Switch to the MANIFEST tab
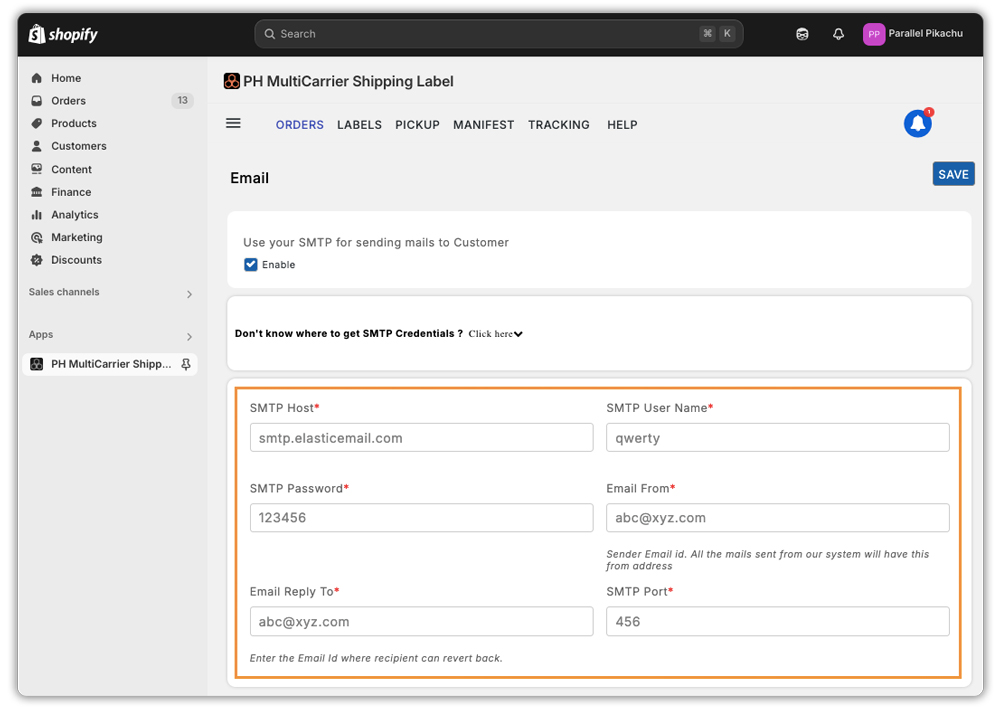The image size is (1000, 710). coord(483,125)
